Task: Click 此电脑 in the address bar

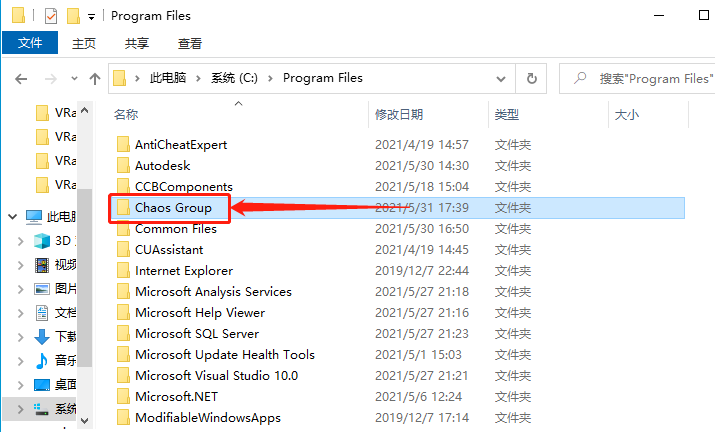Action: (x=168, y=78)
